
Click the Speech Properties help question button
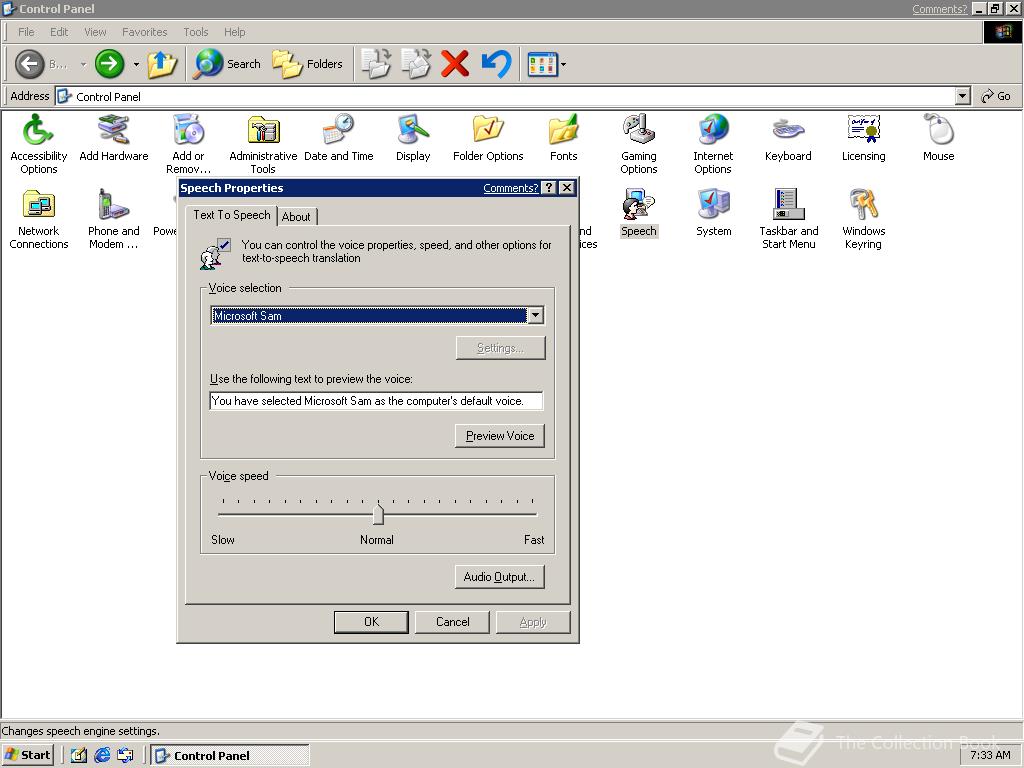[549, 188]
